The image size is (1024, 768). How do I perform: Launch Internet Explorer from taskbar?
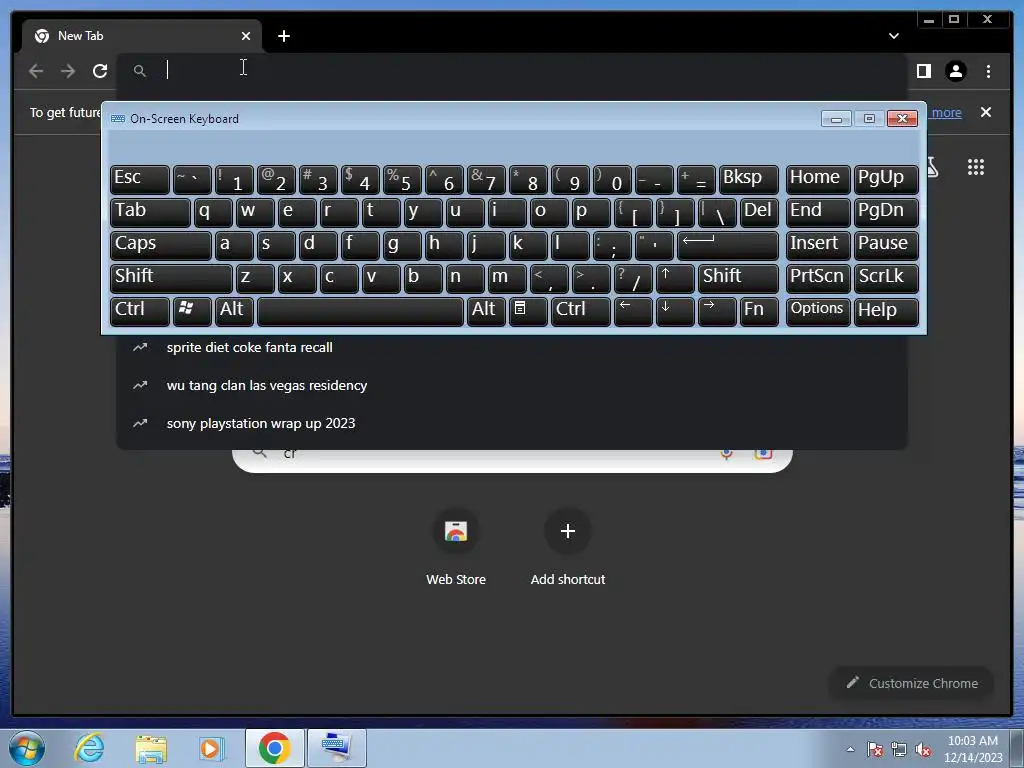(x=89, y=748)
